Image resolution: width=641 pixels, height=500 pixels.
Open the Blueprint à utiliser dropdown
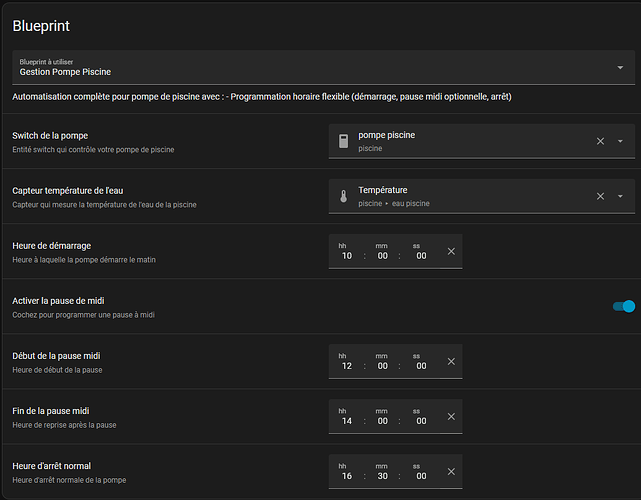point(620,68)
